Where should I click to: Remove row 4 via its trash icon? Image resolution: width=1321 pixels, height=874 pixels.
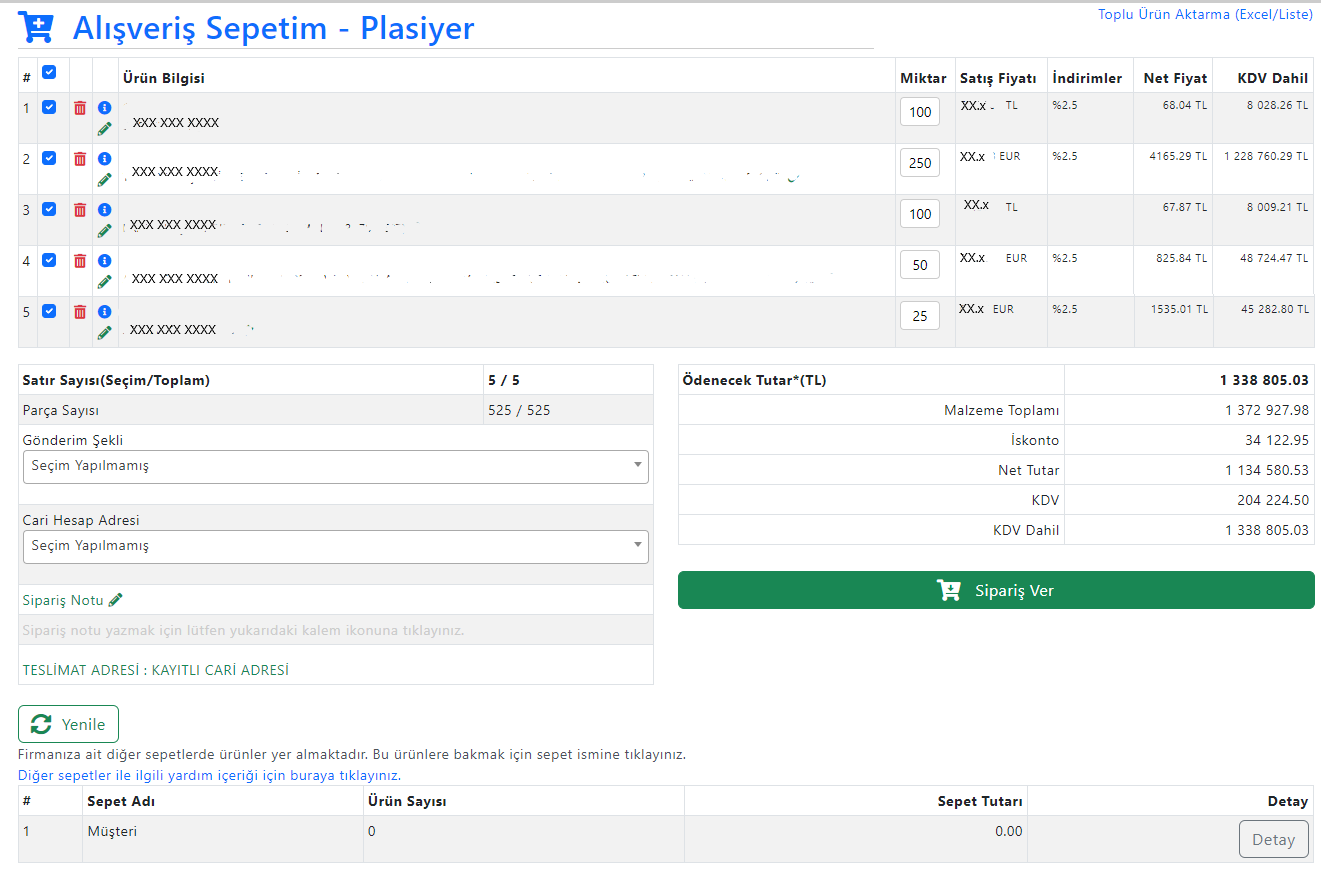pyautogui.click(x=80, y=261)
